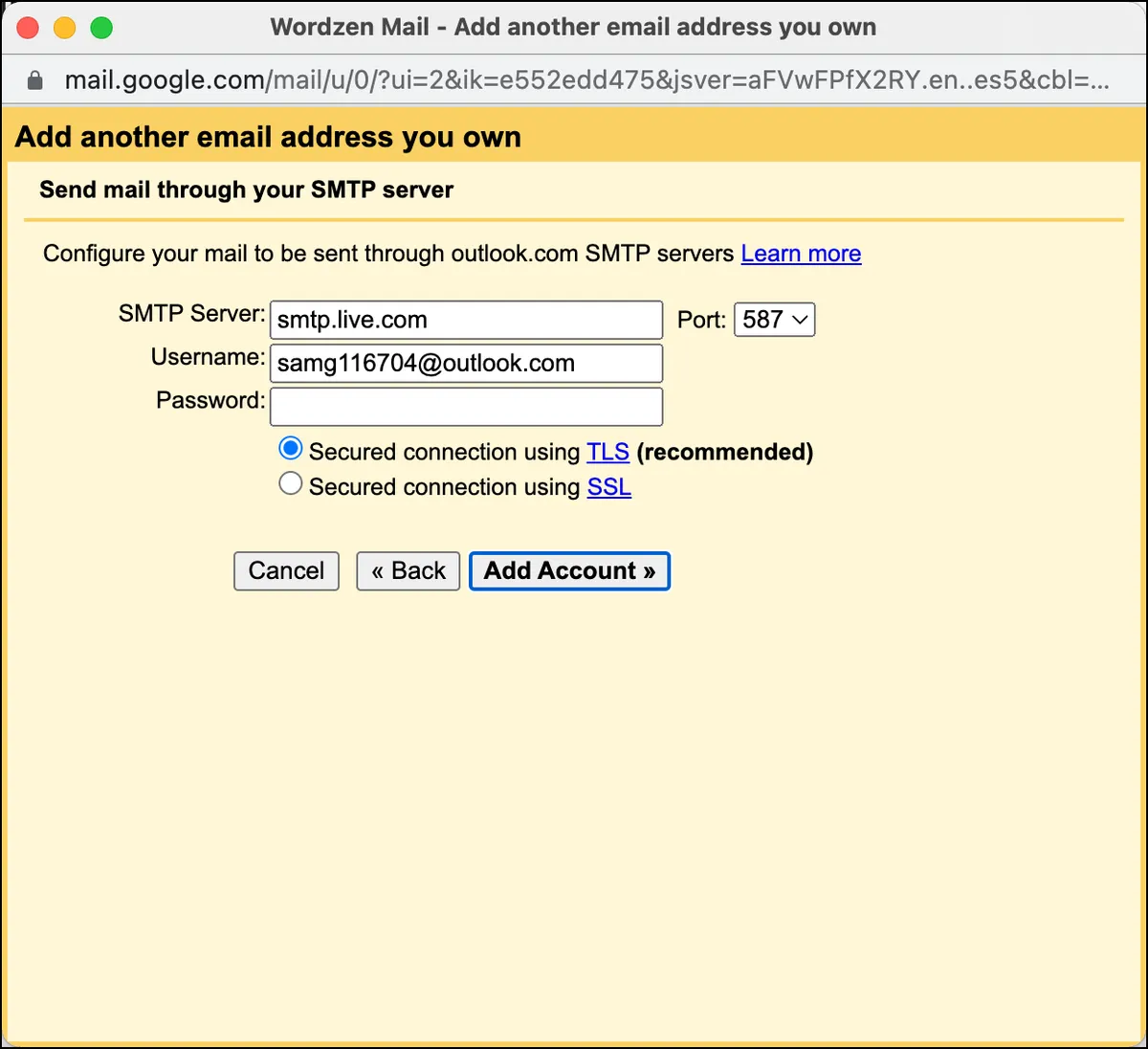Image resolution: width=1148 pixels, height=1049 pixels.
Task: Focus the SMTP Server input field
Action: point(467,320)
